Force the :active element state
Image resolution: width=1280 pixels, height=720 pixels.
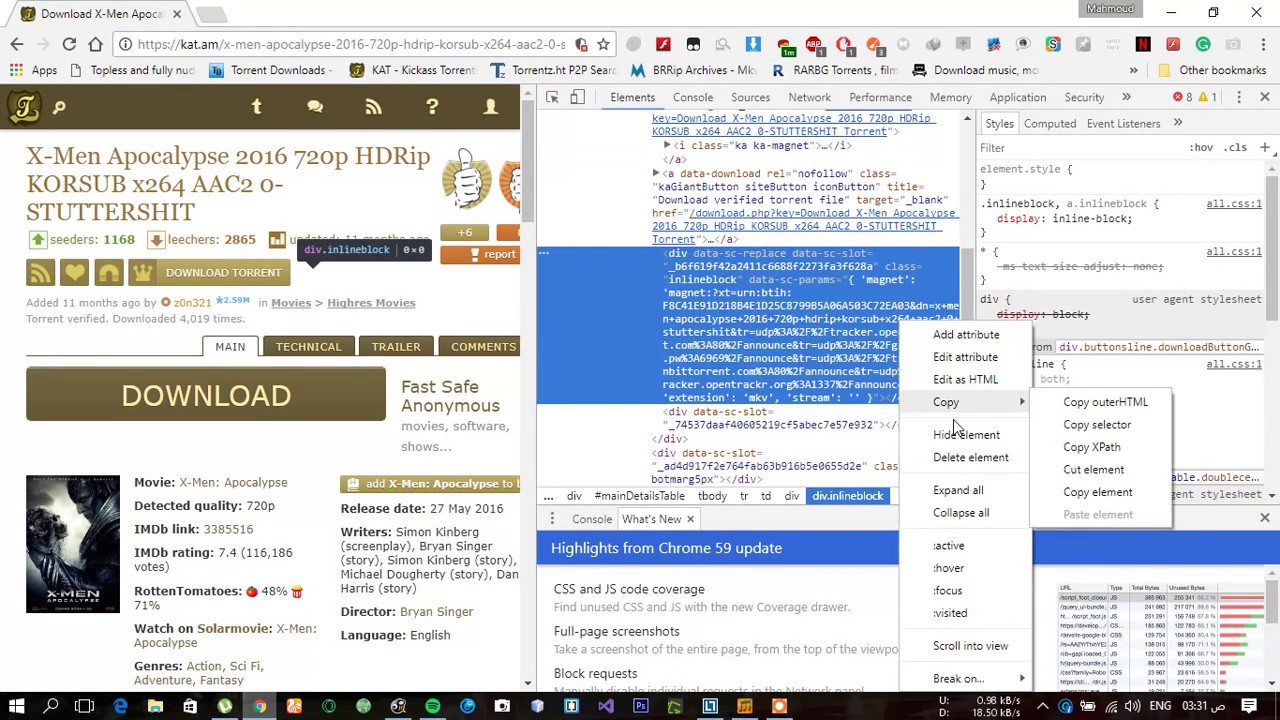[x=948, y=545]
